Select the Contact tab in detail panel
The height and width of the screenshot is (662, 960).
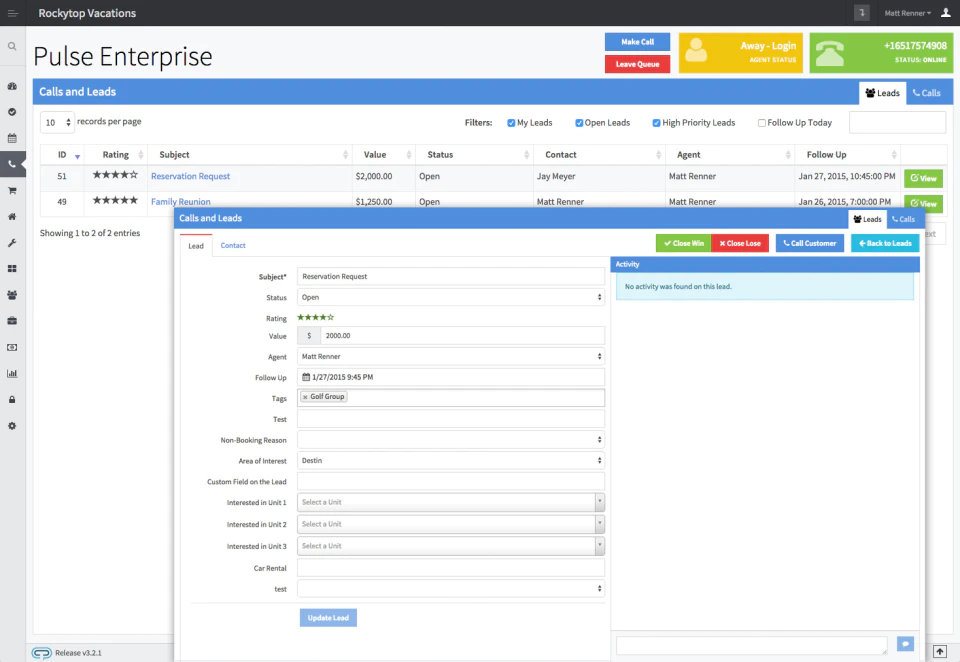coord(233,246)
